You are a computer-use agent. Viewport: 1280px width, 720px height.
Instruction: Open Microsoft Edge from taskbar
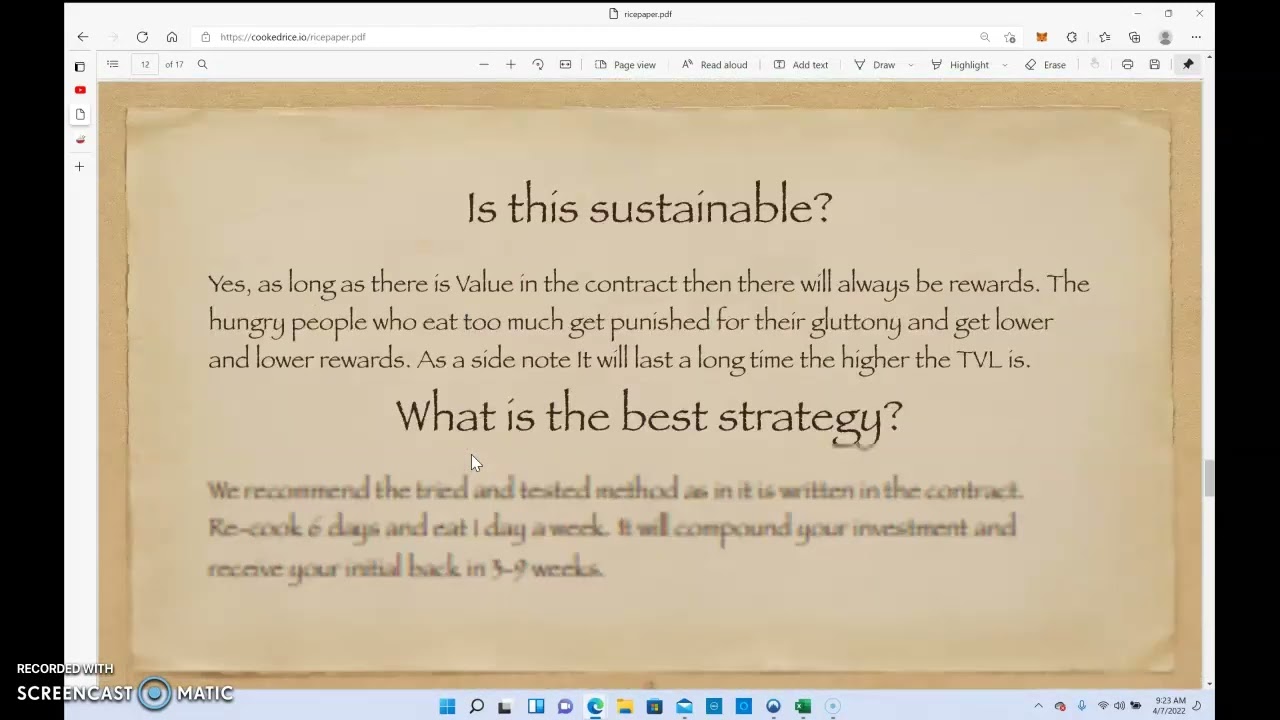[595, 706]
